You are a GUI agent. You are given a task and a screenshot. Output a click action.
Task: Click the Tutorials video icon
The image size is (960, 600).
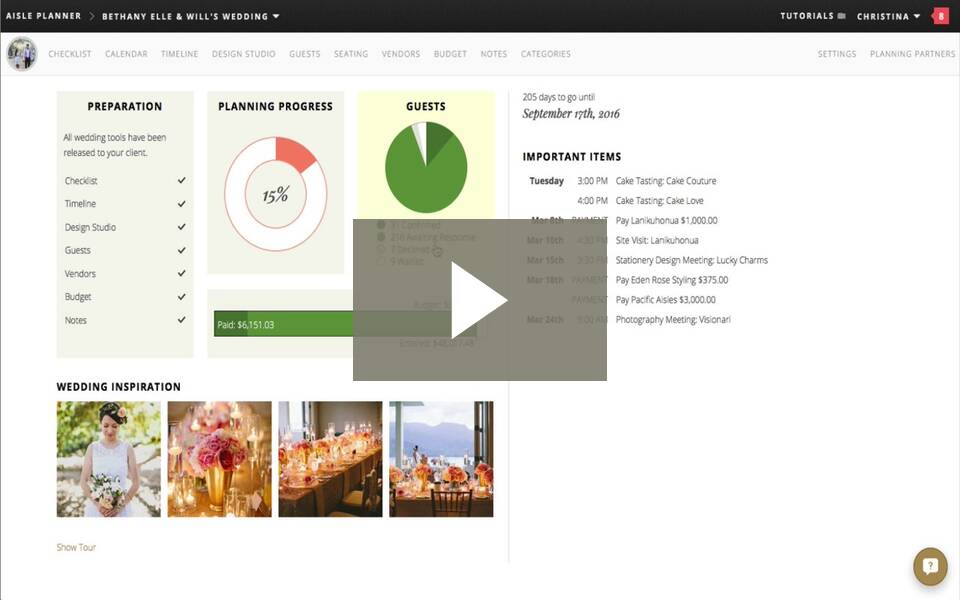[842, 16]
